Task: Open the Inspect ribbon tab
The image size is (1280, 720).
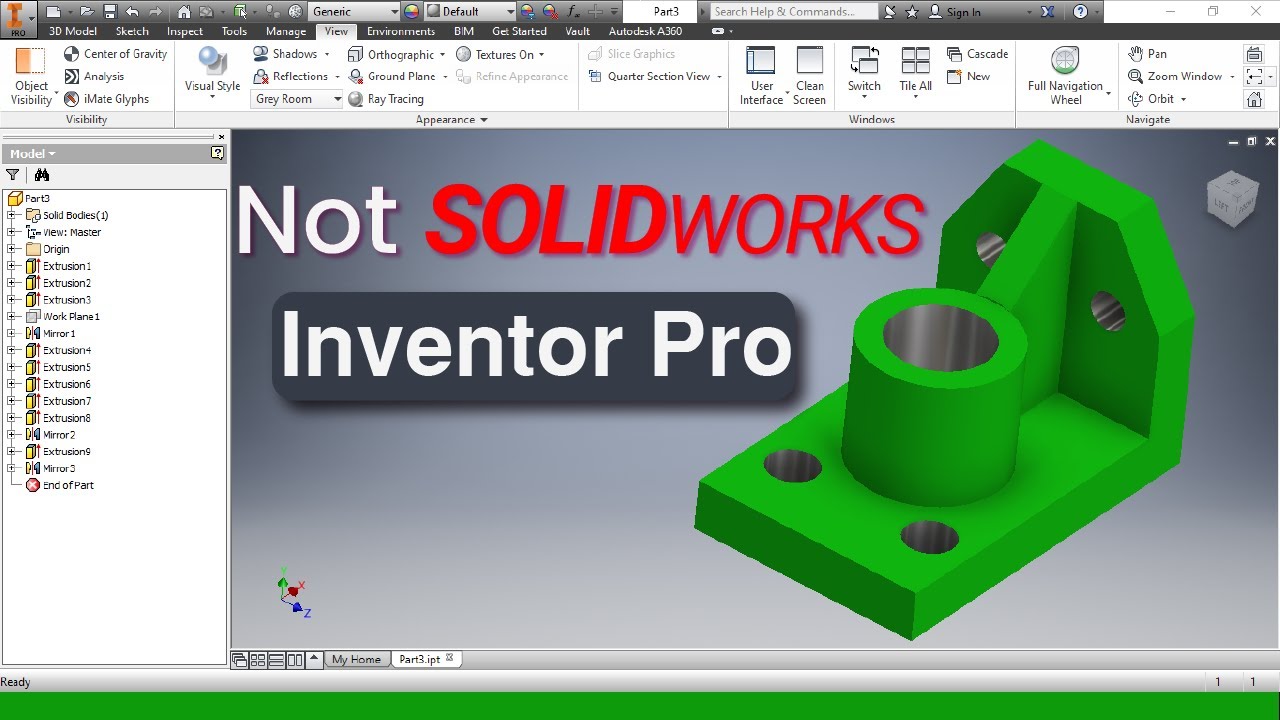Action: point(185,31)
